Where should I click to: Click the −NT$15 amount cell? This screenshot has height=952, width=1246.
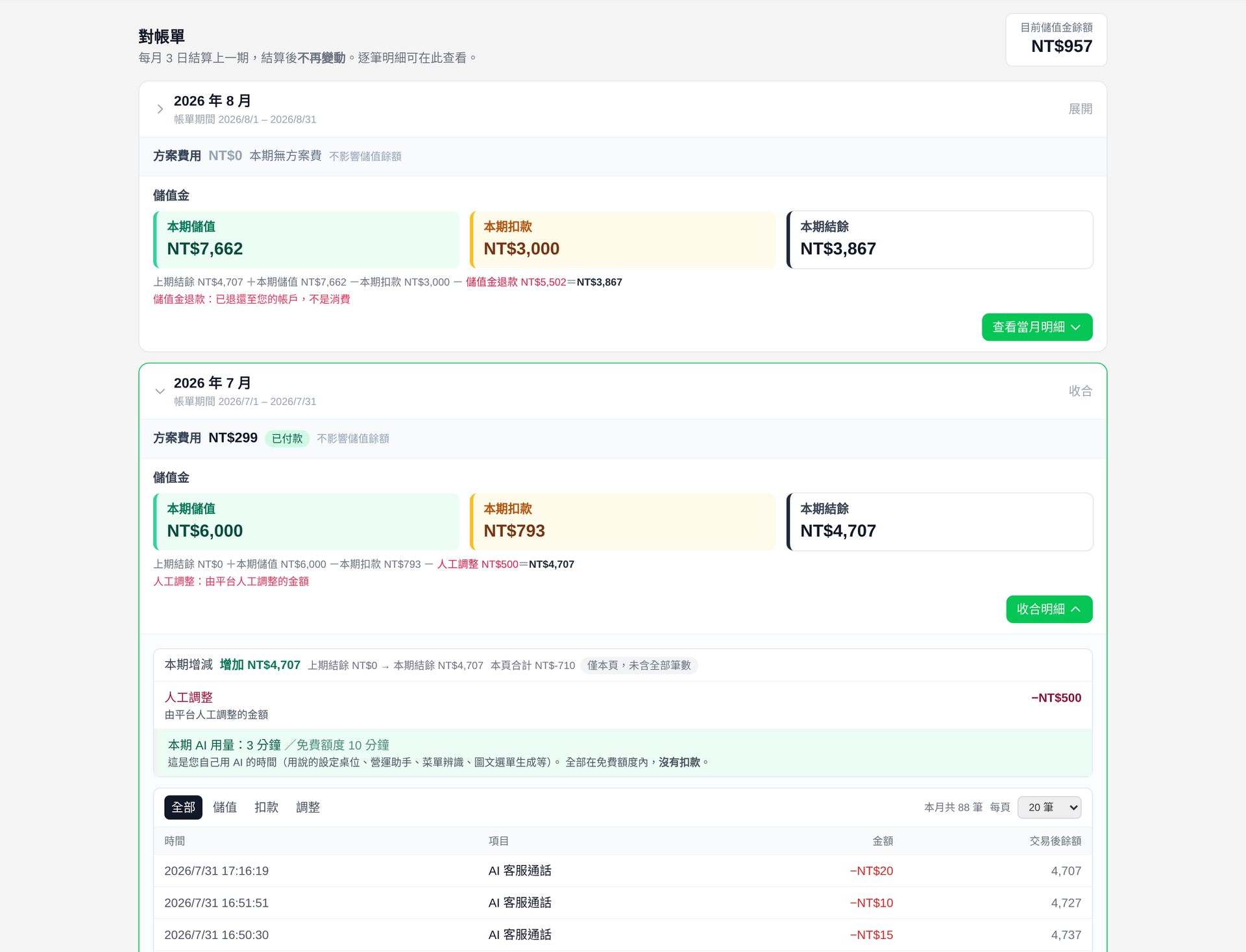[872, 935]
